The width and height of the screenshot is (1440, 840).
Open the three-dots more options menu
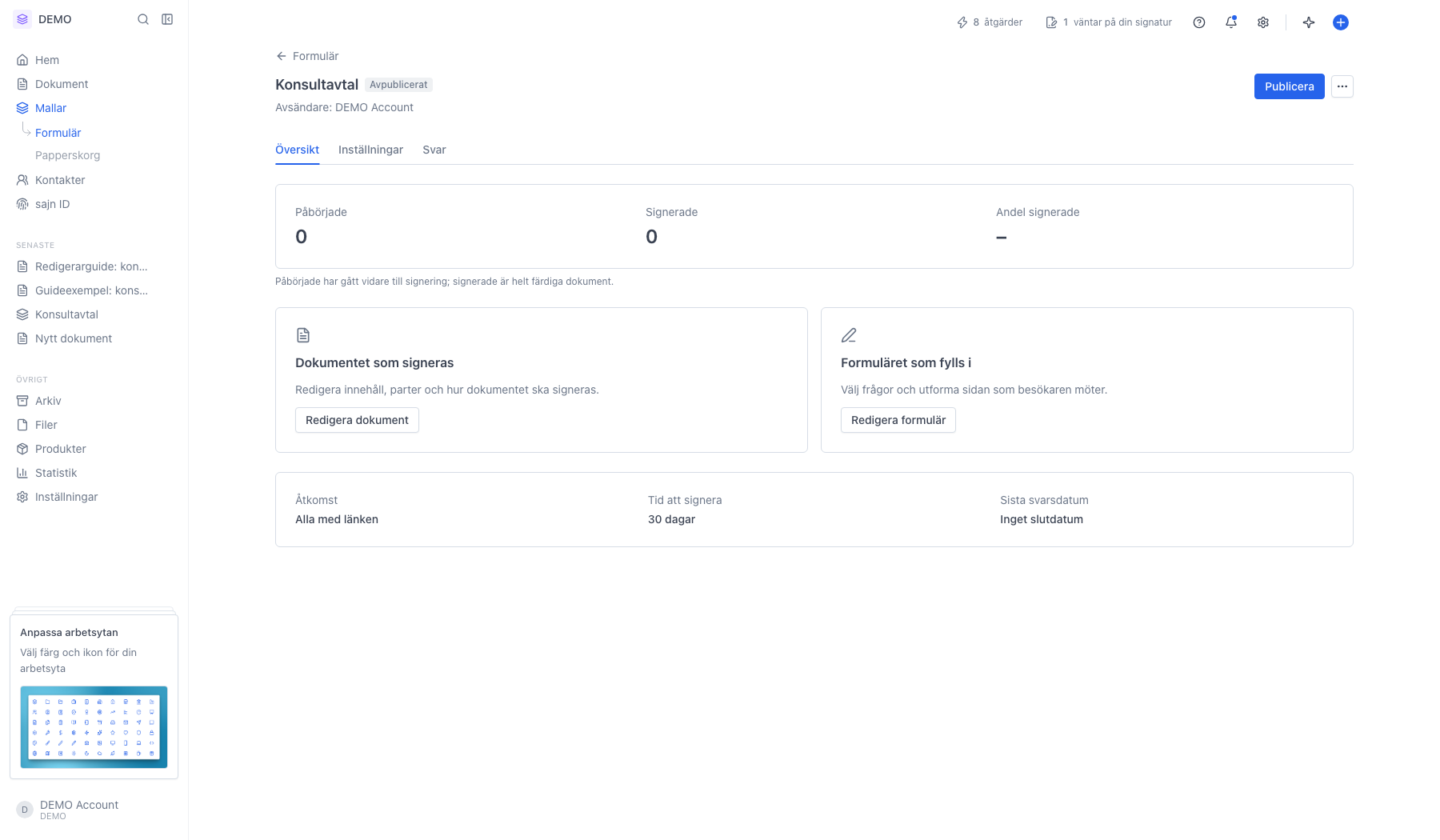point(1342,86)
